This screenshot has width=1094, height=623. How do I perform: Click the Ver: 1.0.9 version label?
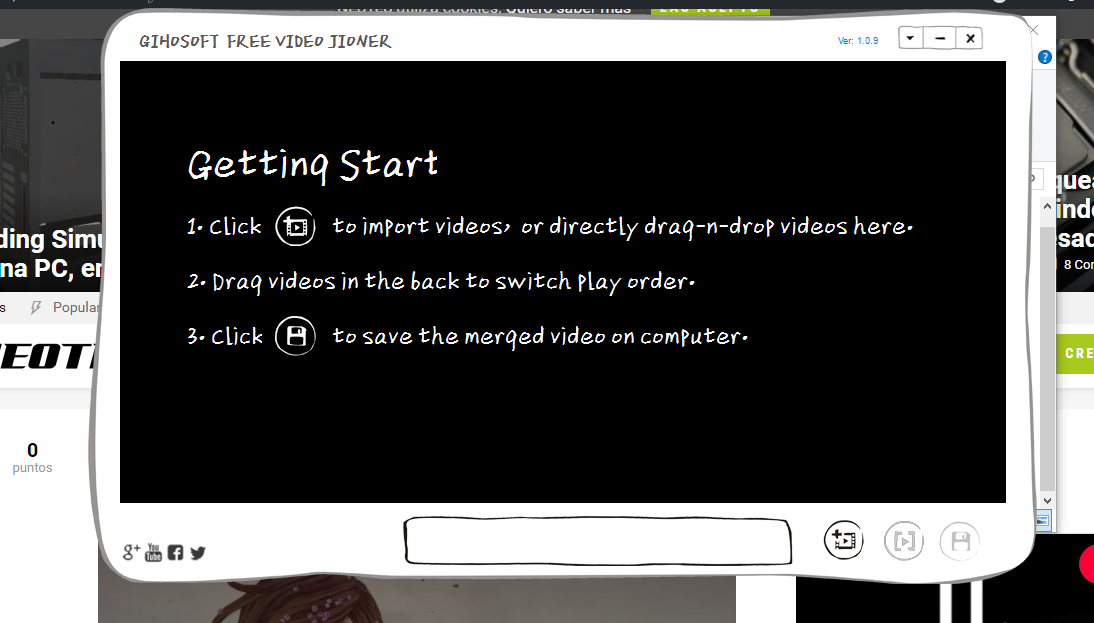pos(857,41)
